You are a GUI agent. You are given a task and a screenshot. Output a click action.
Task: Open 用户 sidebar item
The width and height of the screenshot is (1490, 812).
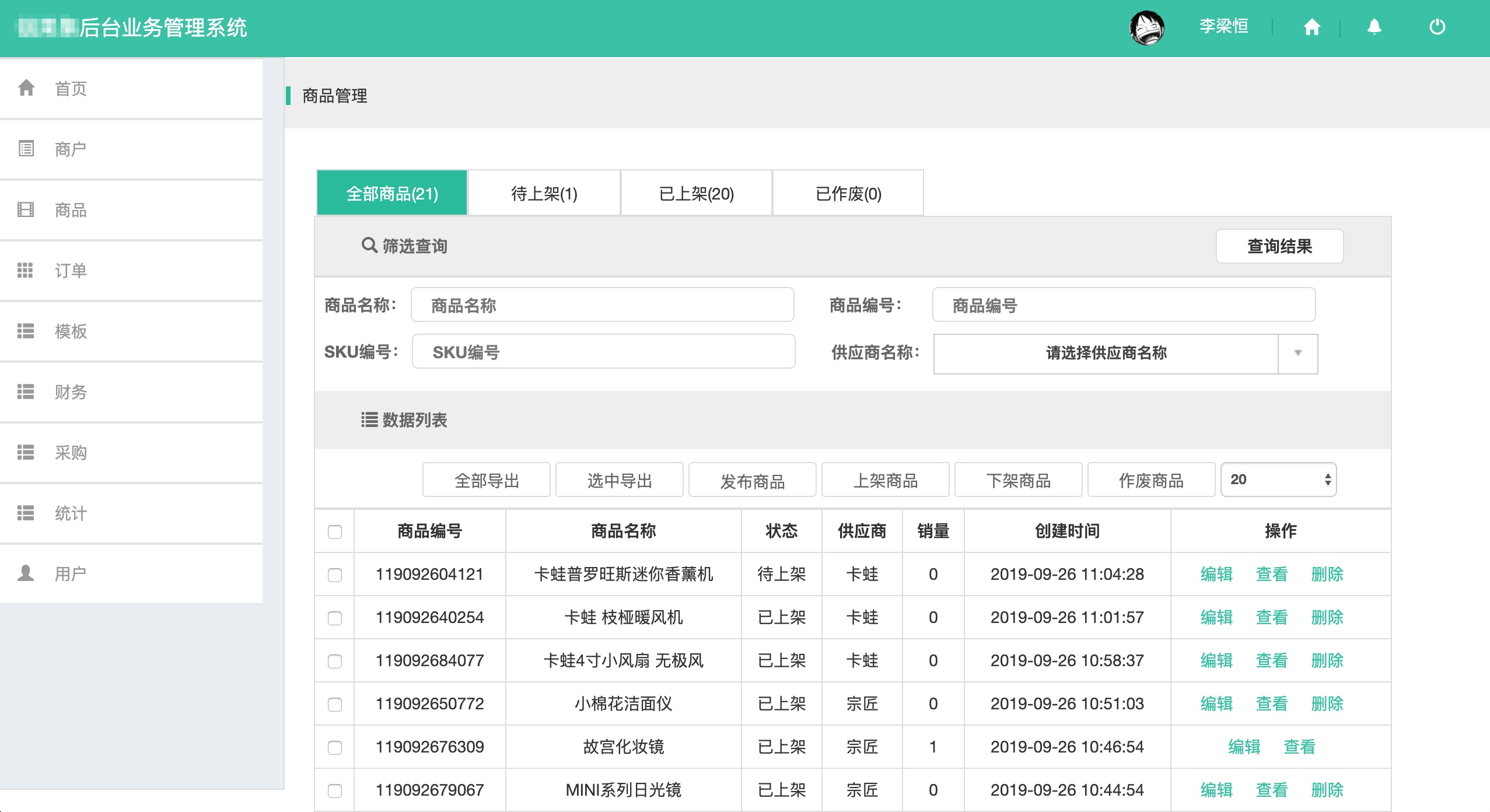coord(131,574)
